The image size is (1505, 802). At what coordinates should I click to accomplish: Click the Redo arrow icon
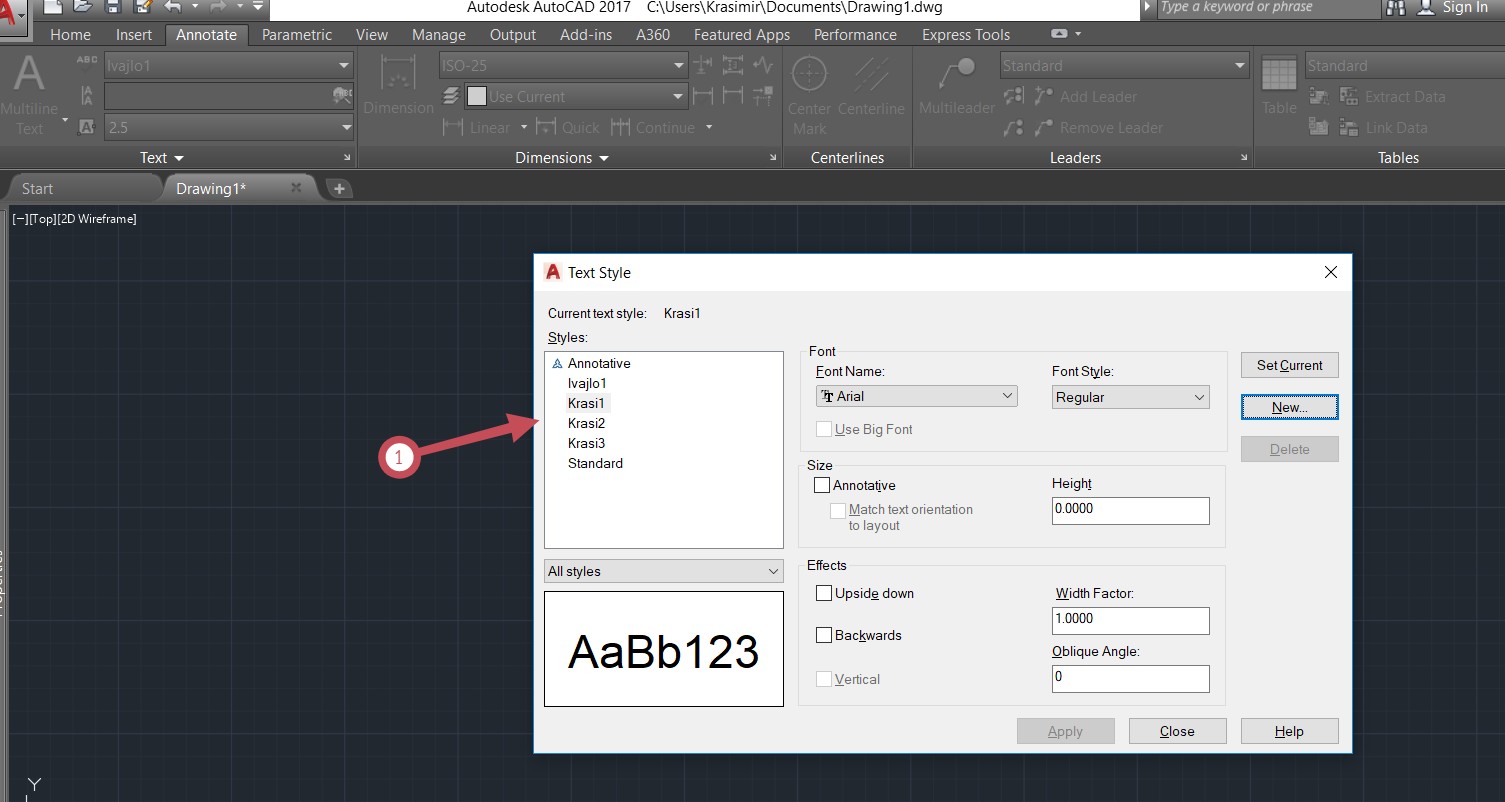pos(218,7)
